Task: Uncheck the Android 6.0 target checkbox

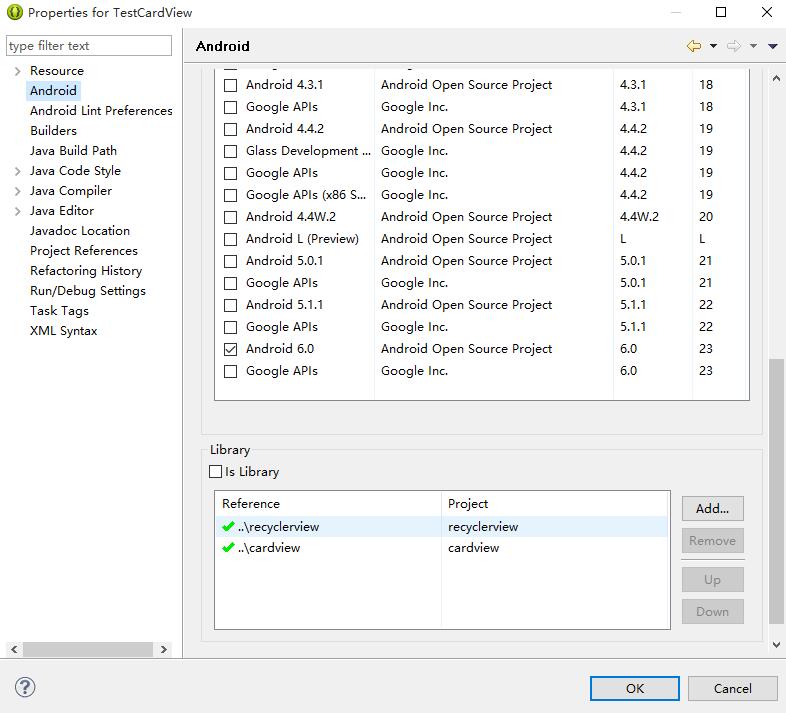Action: click(231, 349)
